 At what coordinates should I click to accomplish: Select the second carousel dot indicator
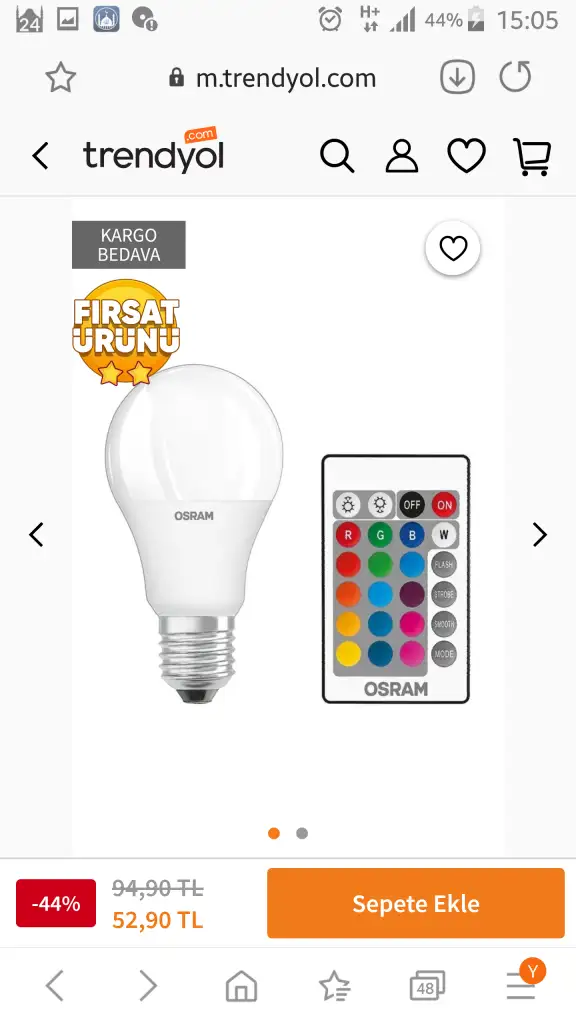click(302, 833)
